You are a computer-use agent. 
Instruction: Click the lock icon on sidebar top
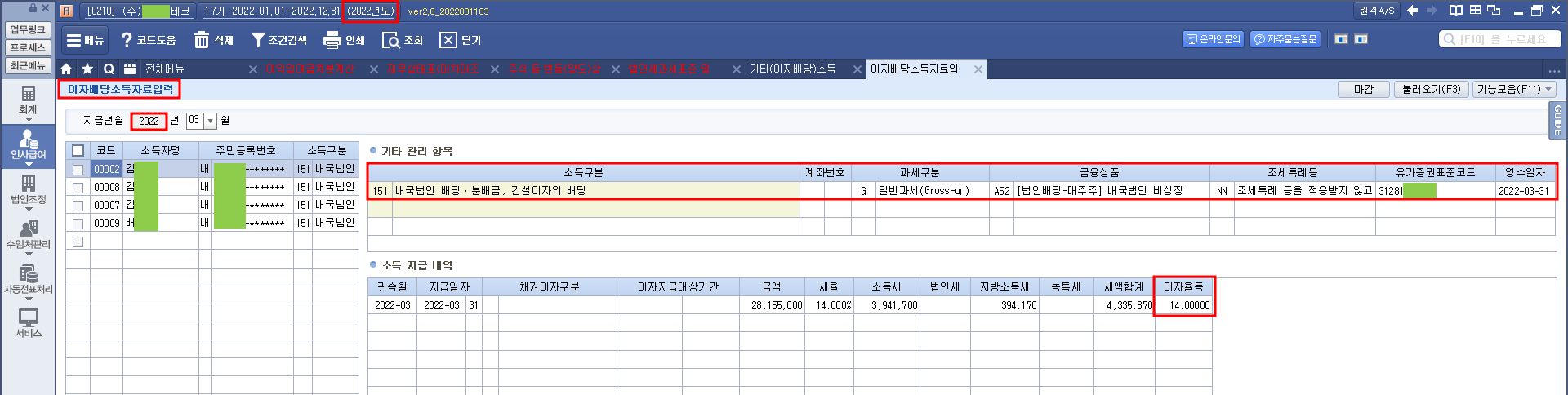(33, 8)
